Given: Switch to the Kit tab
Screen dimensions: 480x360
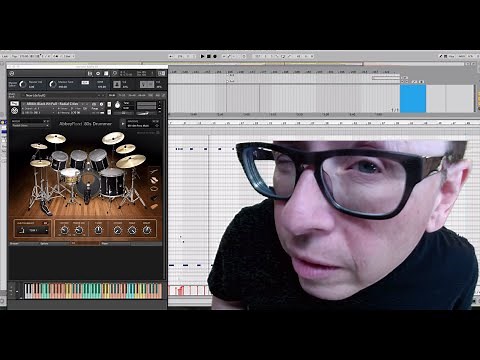Looking at the screenshot, I should (85, 244).
